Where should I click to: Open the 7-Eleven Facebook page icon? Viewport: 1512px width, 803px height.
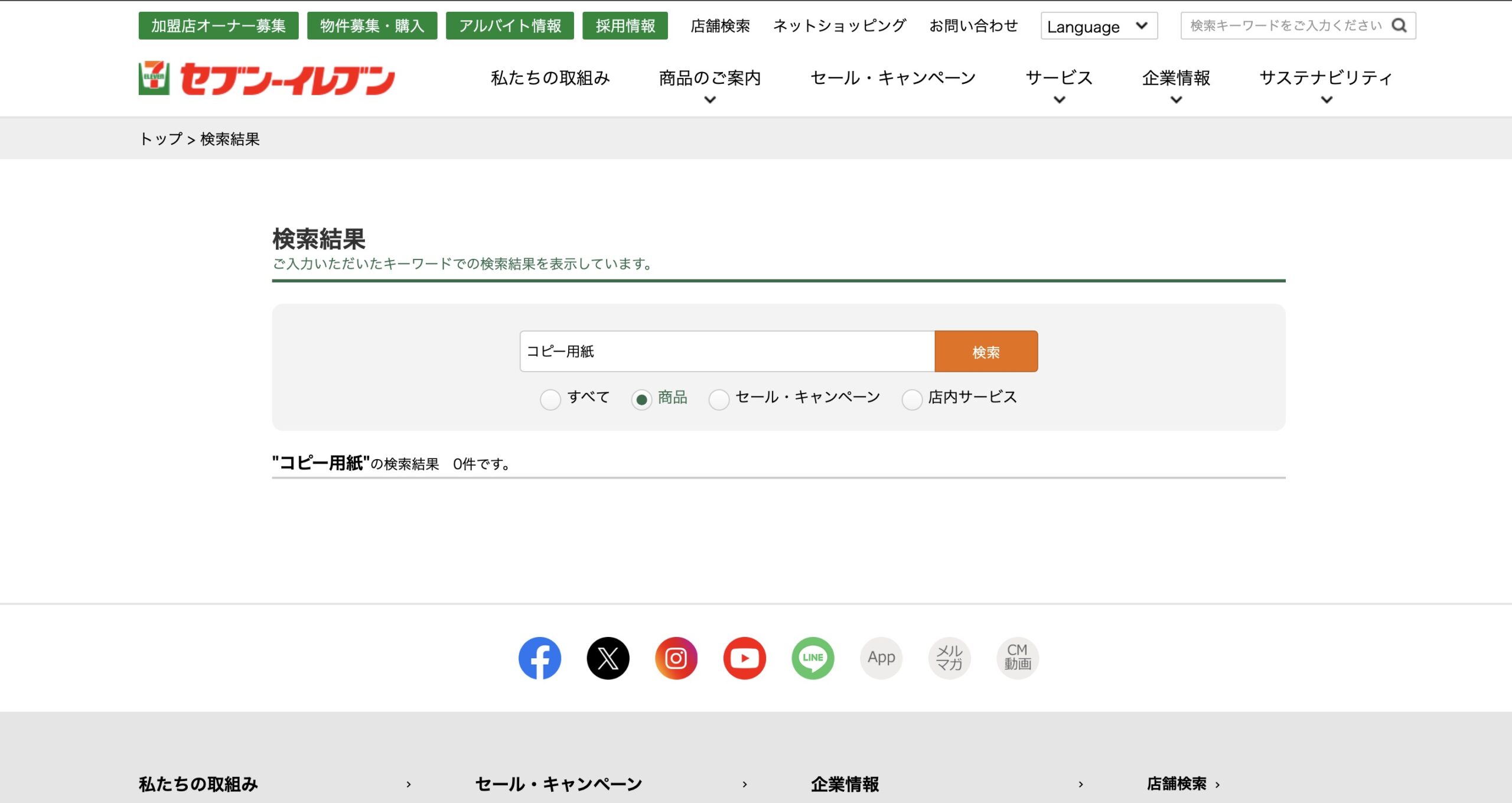[x=539, y=658]
